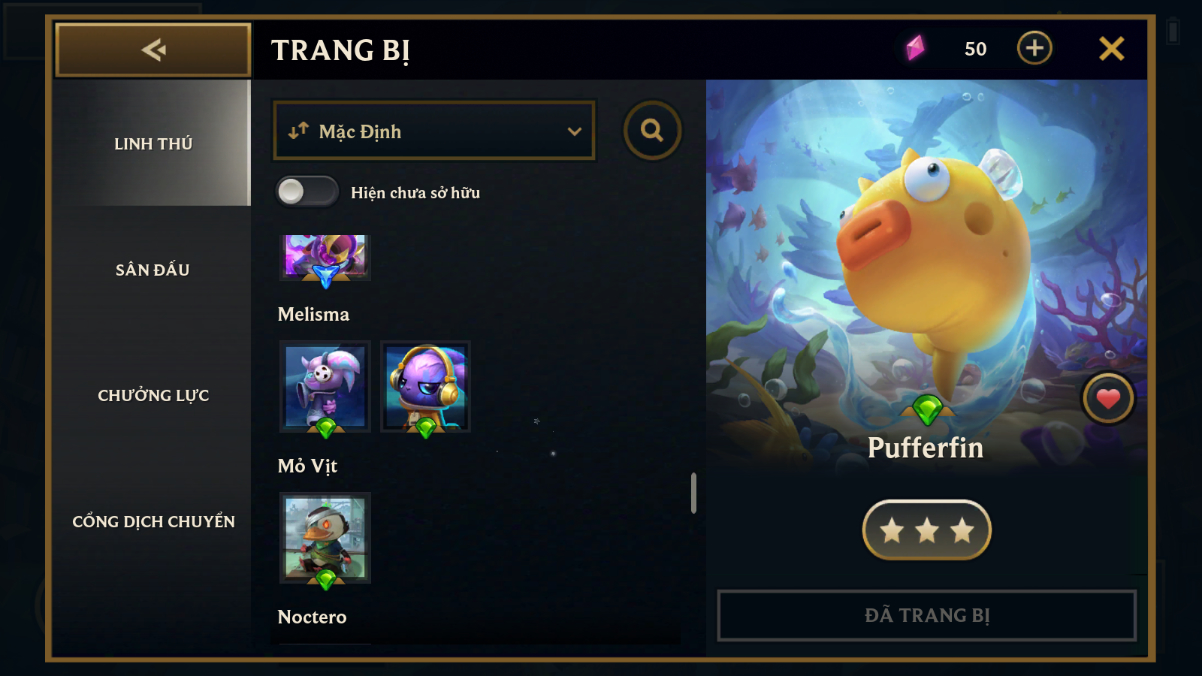Toggle Hiện chưa sở hữu switch
1202x676 pixels.
click(307, 192)
